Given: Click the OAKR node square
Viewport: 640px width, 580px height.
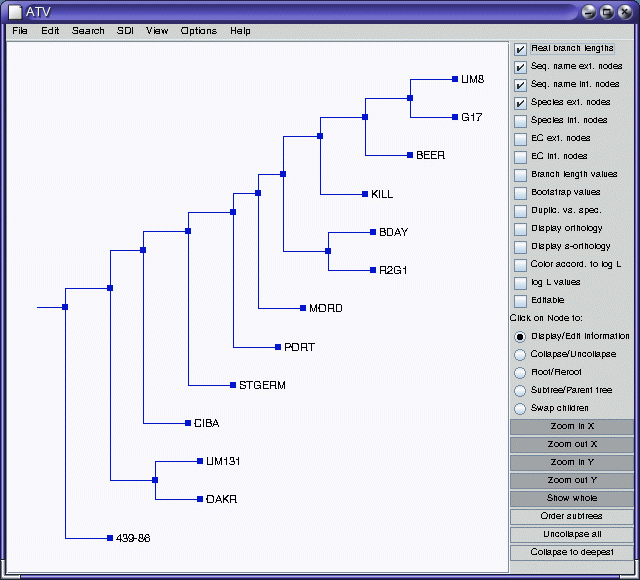Looking at the screenshot, I should 198,498.
